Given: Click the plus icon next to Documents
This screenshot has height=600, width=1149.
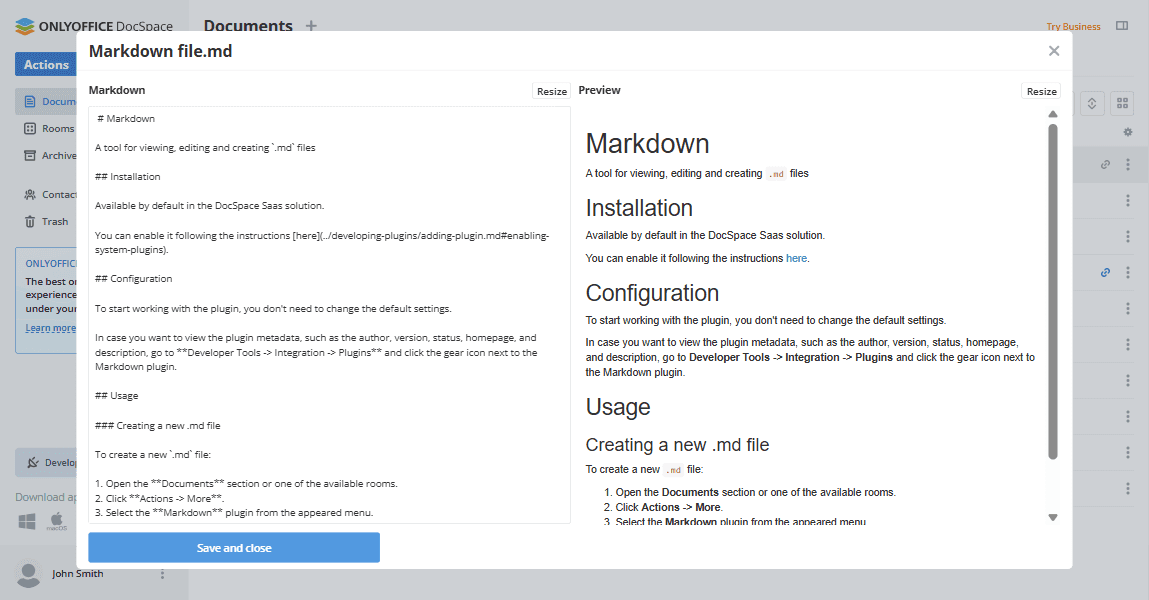Looking at the screenshot, I should point(311,26).
